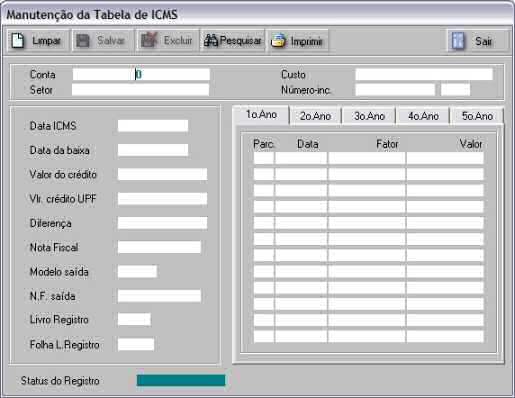The image size is (515, 398).
Task: Click the Fator column header
Action: [x=387, y=144]
